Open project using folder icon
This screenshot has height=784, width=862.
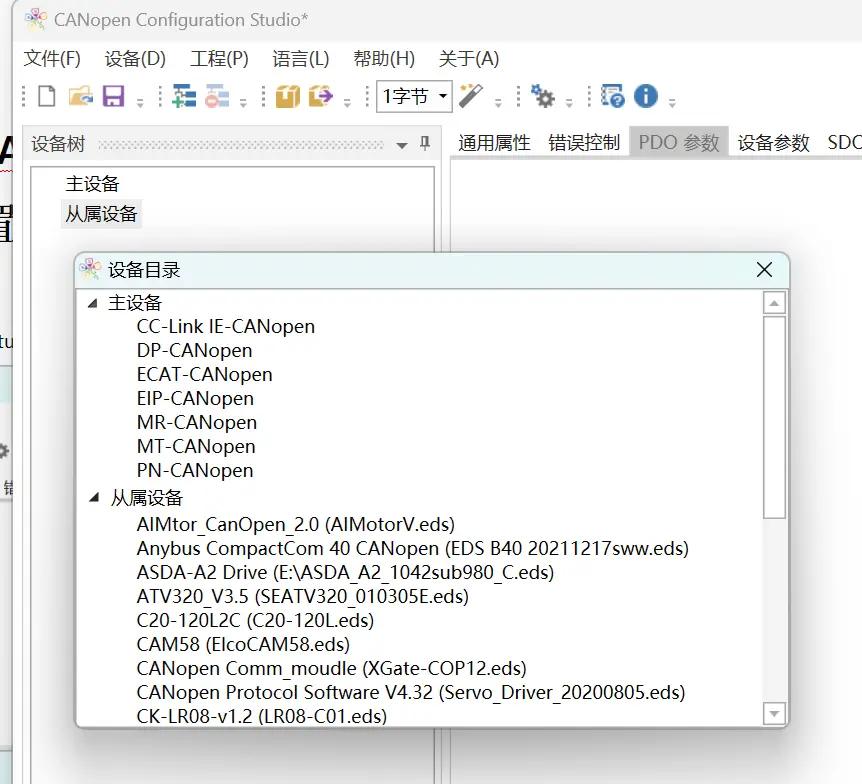pyautogui.click(x=80, y=96)
